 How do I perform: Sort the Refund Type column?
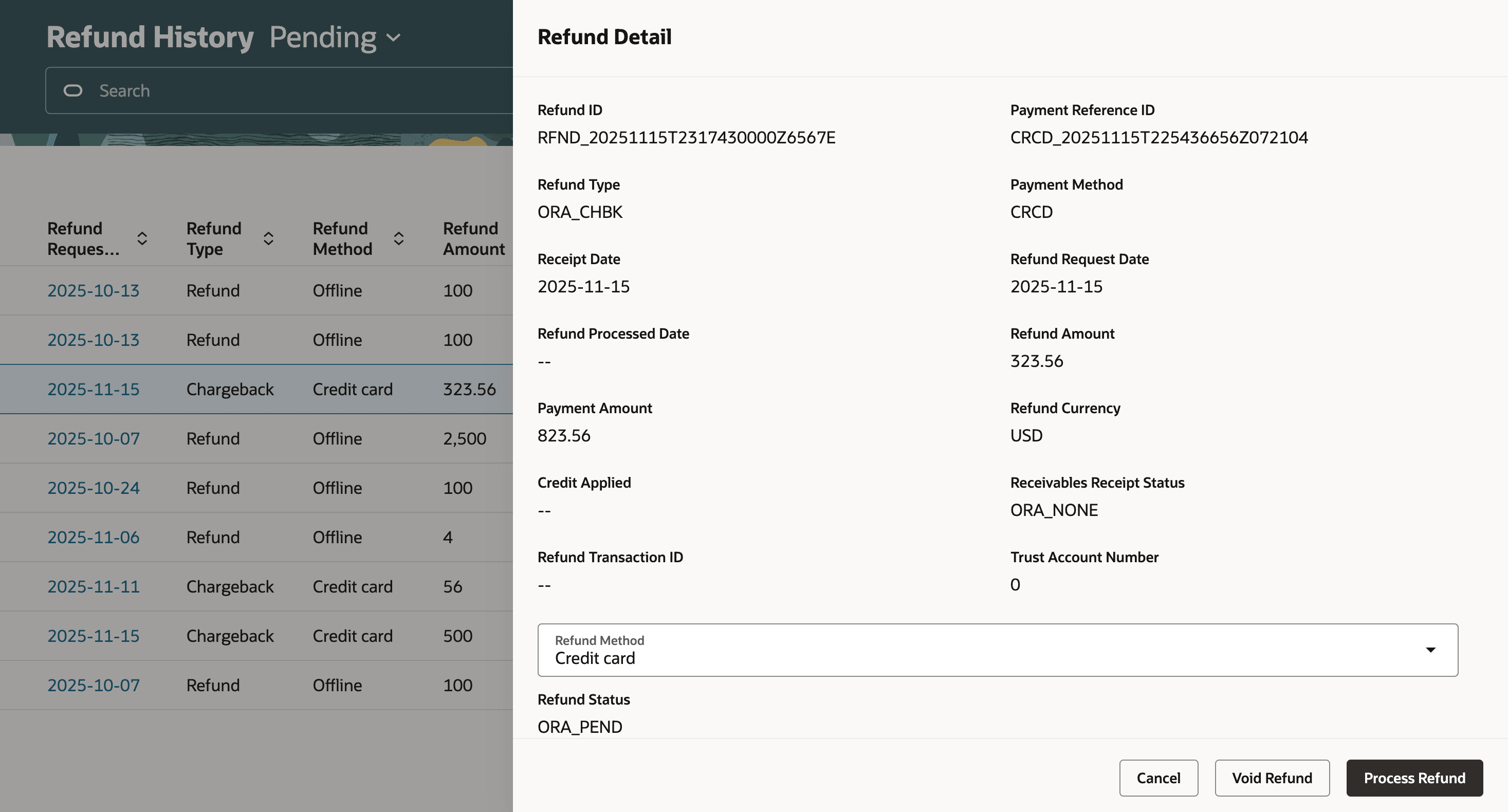pos(269,238)
